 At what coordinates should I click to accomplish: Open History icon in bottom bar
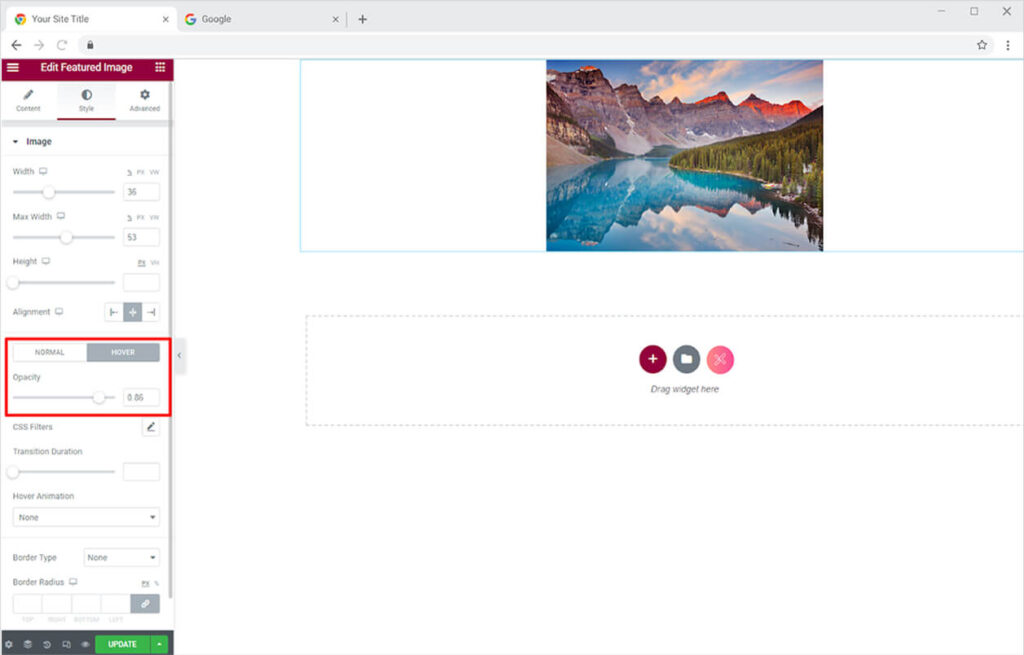pyautogui.click(x=47, y=644)
